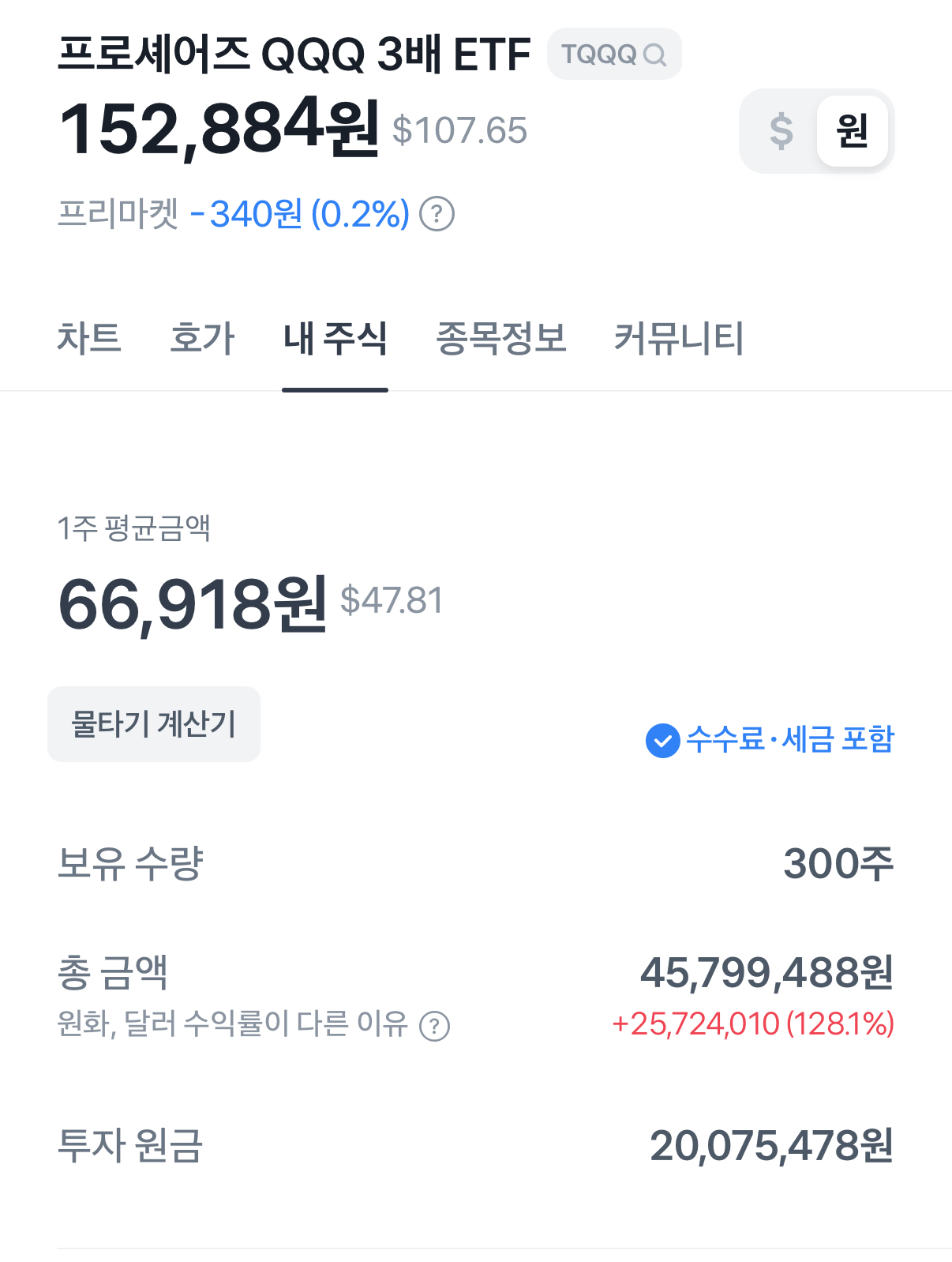Image resolution: width=952 pixels, height=1262 pixels.
Task: Tap the 20,075,478원 investment principal value
Action: [771, 1145]
